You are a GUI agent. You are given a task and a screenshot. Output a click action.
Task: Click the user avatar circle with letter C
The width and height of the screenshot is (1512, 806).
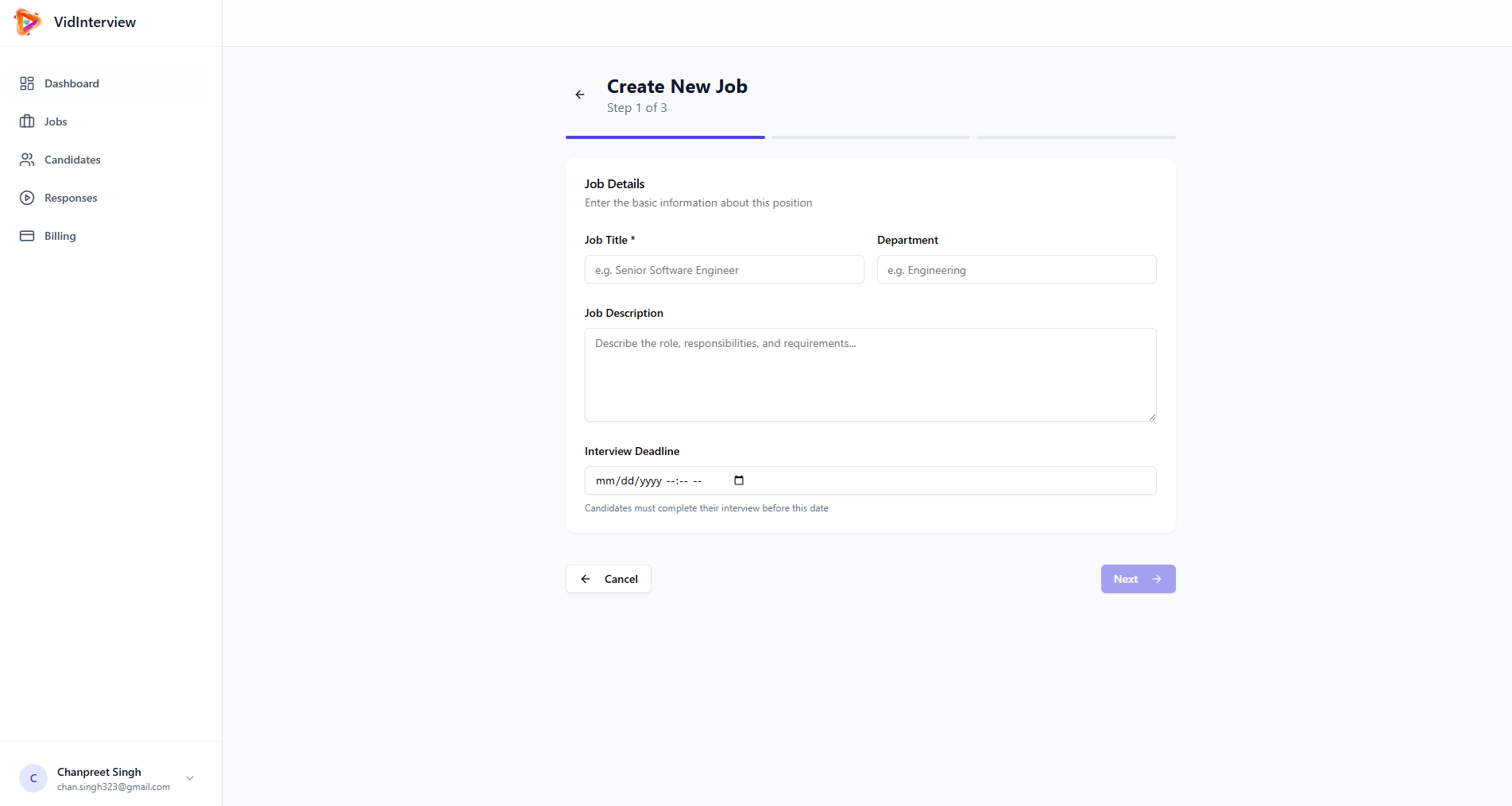[x=33, y=778]
